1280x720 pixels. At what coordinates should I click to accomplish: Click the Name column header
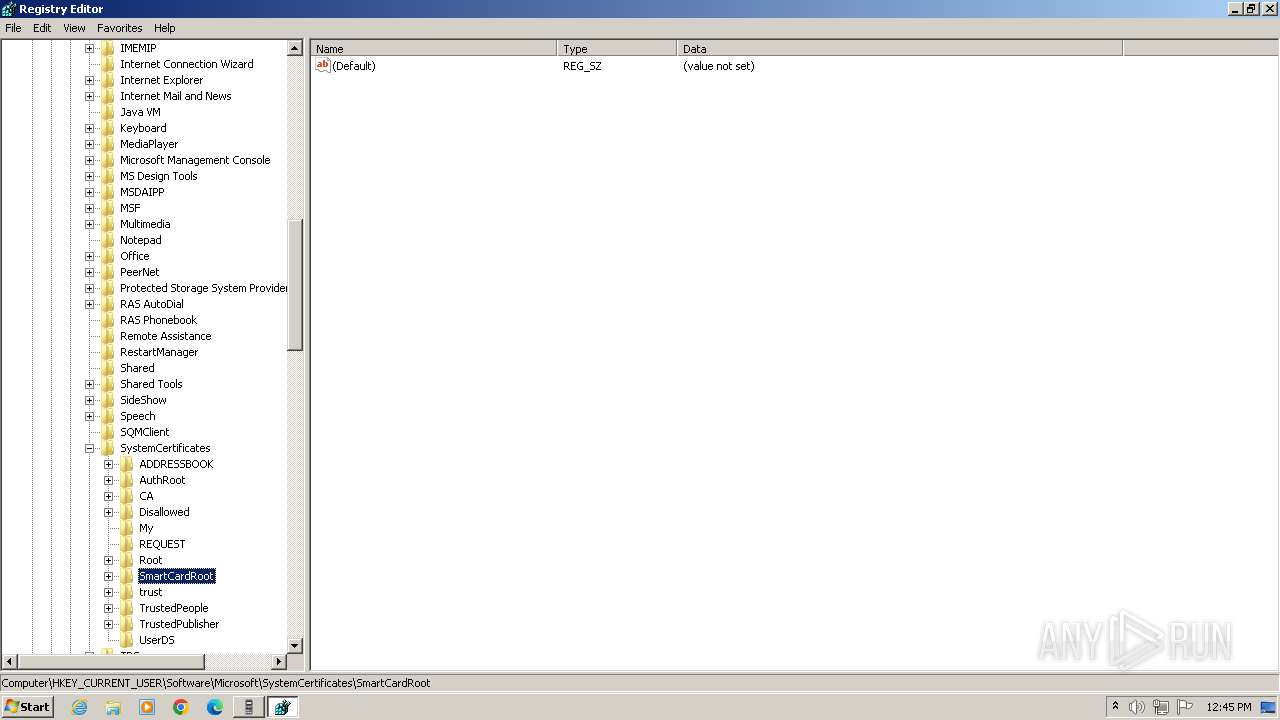coord(434,48)
